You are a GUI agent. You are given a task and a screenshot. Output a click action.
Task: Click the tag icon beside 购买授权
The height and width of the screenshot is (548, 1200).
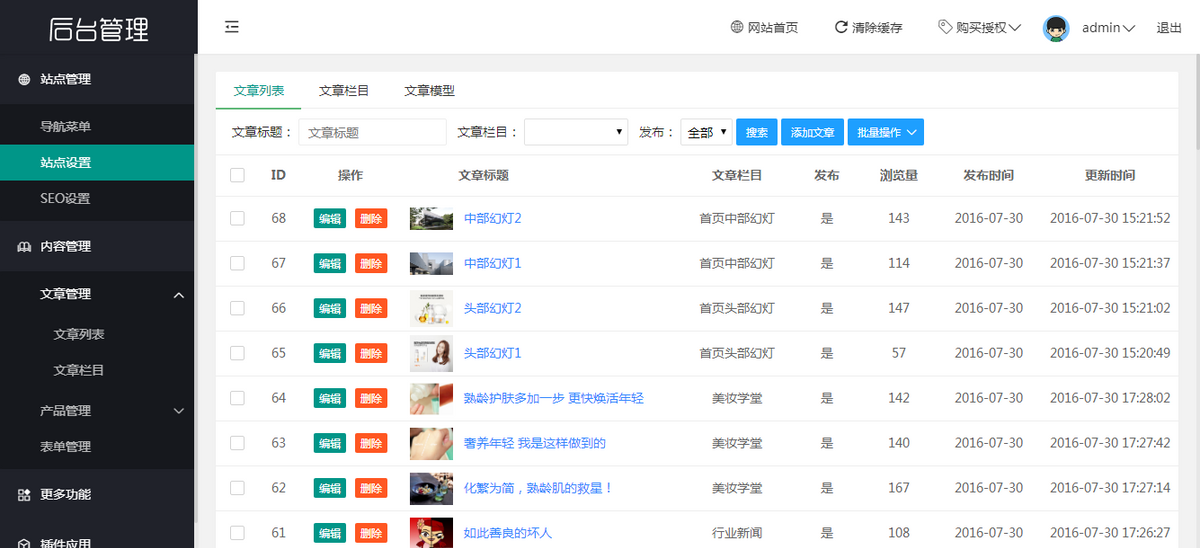(945, 27)
